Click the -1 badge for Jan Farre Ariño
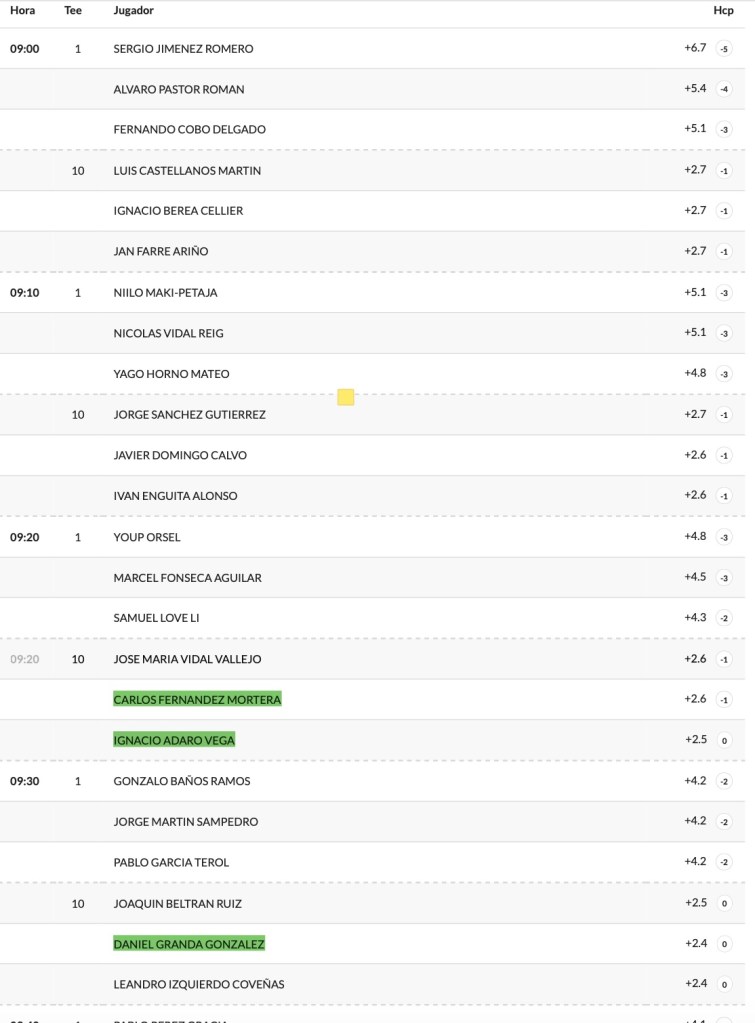The image size is (755, 1023). tap(724, 252)
